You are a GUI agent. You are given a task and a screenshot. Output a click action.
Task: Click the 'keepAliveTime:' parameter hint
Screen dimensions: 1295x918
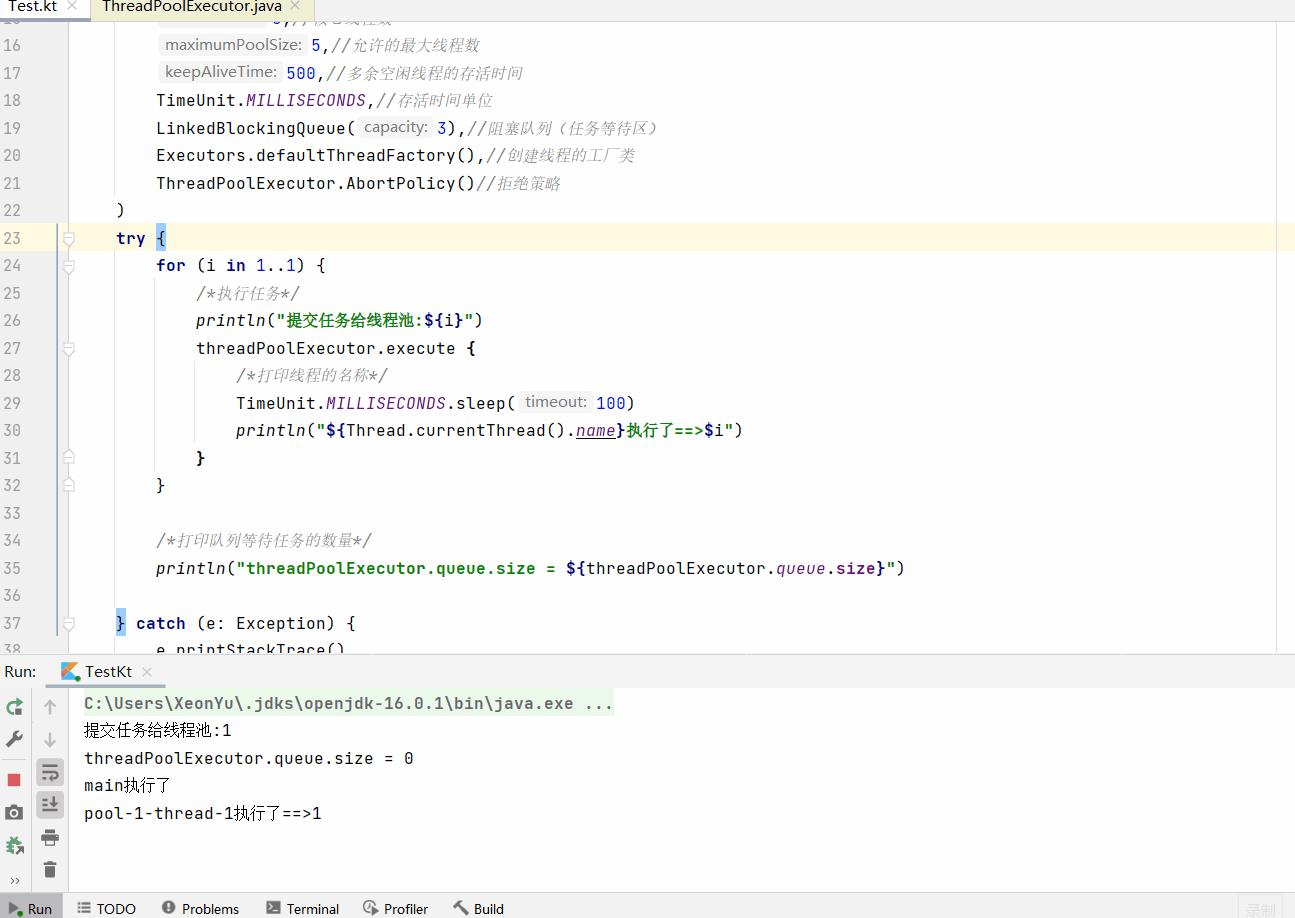pyautogui.click(x=220, y=72)
